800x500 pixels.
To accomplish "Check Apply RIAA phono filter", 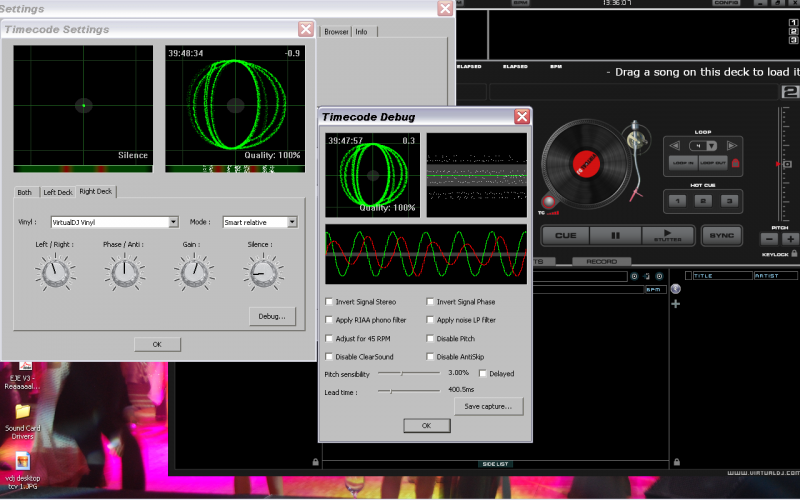I will click(x=330, y=320).
